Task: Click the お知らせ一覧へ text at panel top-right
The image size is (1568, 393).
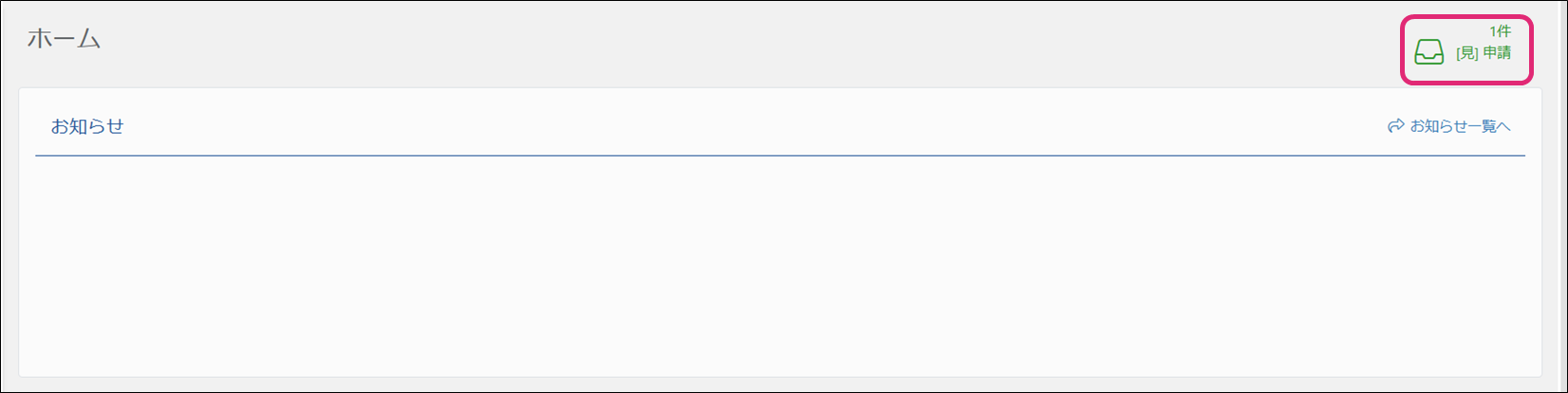Action: coord(1460,126)
